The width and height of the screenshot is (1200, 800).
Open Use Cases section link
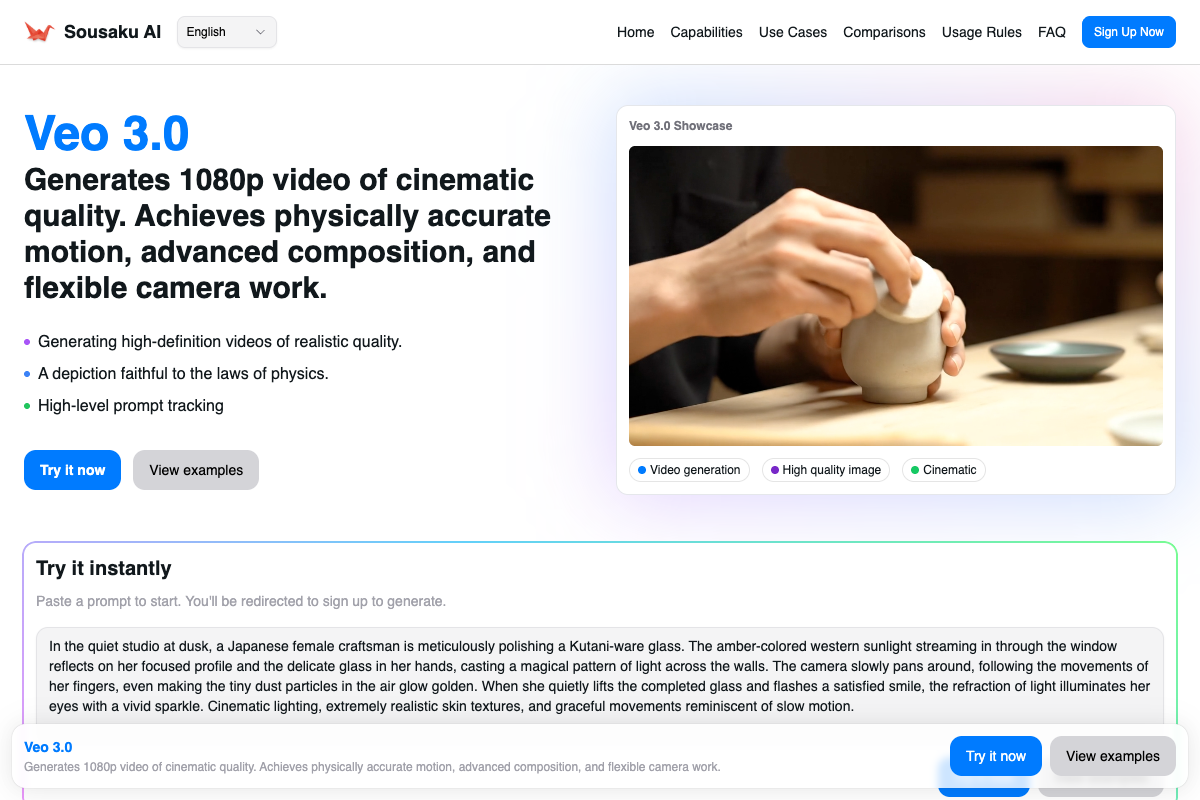(x=793, y=32)
